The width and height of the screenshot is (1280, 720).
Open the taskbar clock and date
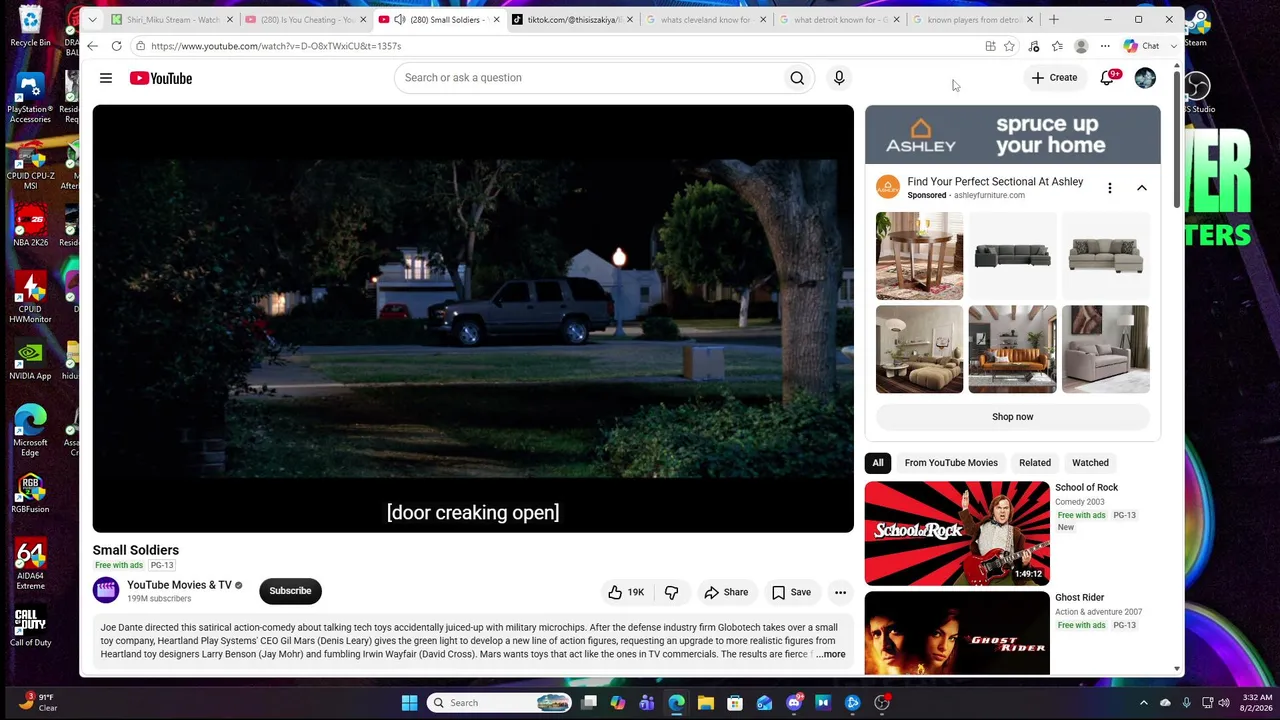coord(1258,703)
